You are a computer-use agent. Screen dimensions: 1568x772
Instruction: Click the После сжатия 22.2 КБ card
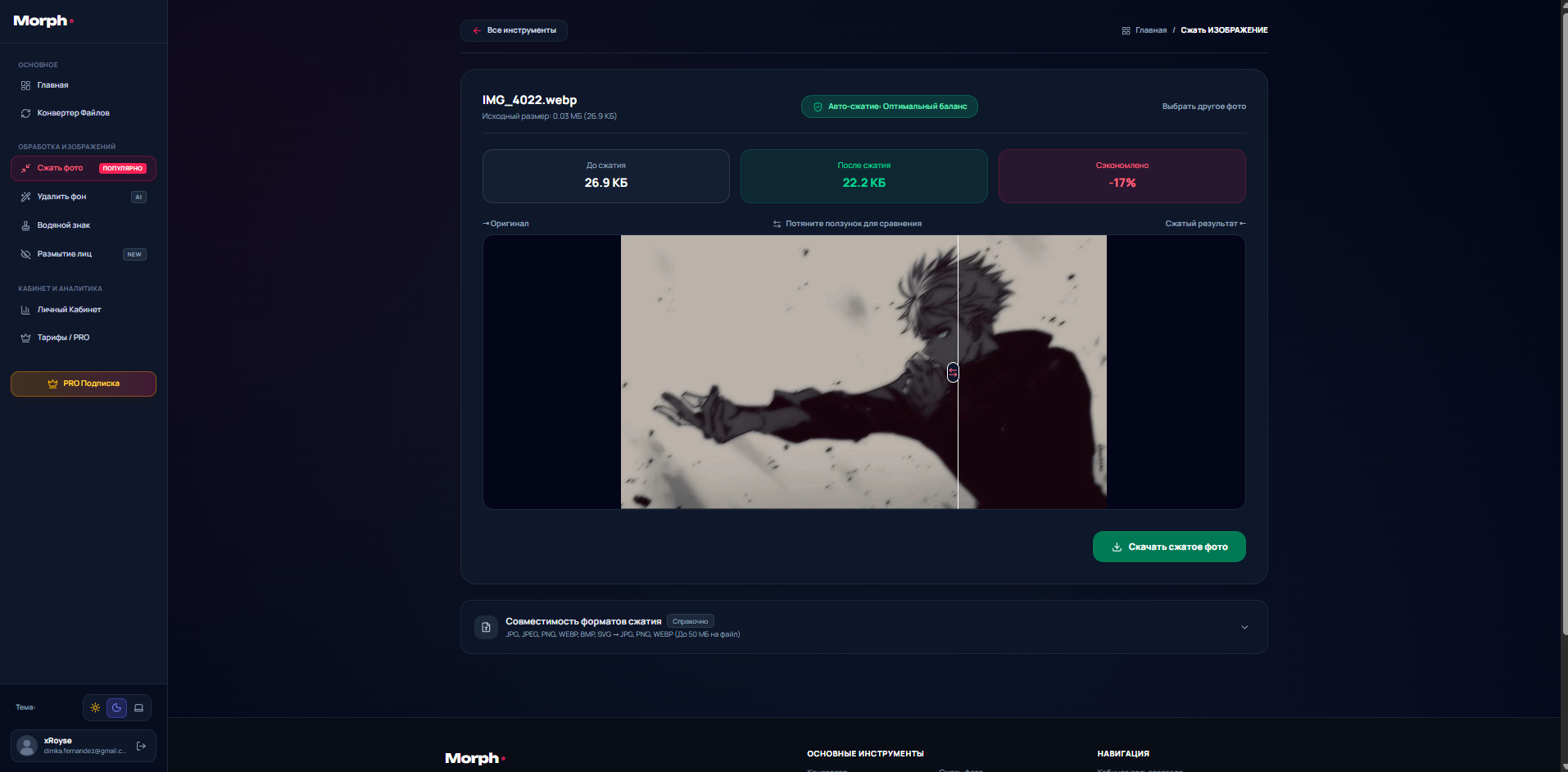[864, 176]
